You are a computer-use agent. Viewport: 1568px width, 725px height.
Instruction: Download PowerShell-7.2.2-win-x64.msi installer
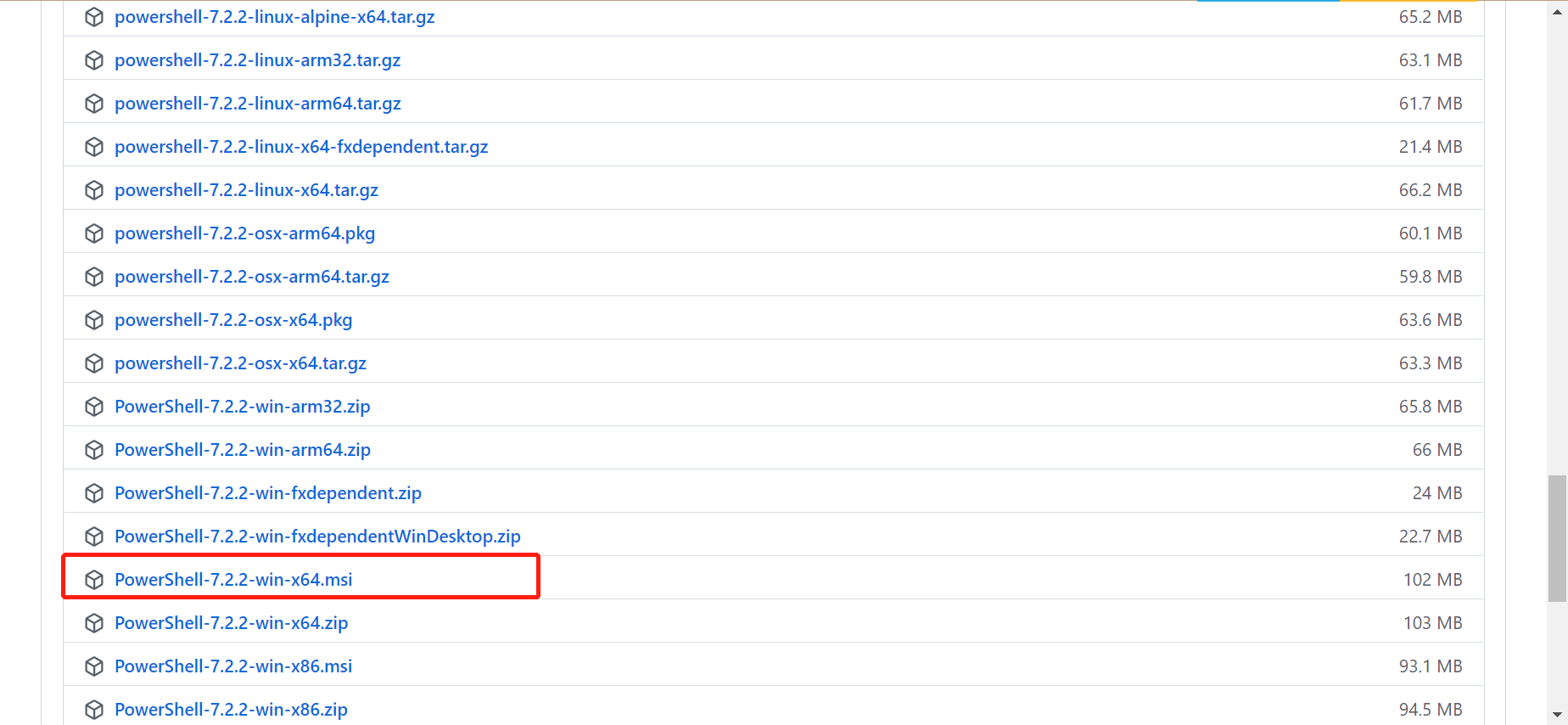click(x=233, y=580)
